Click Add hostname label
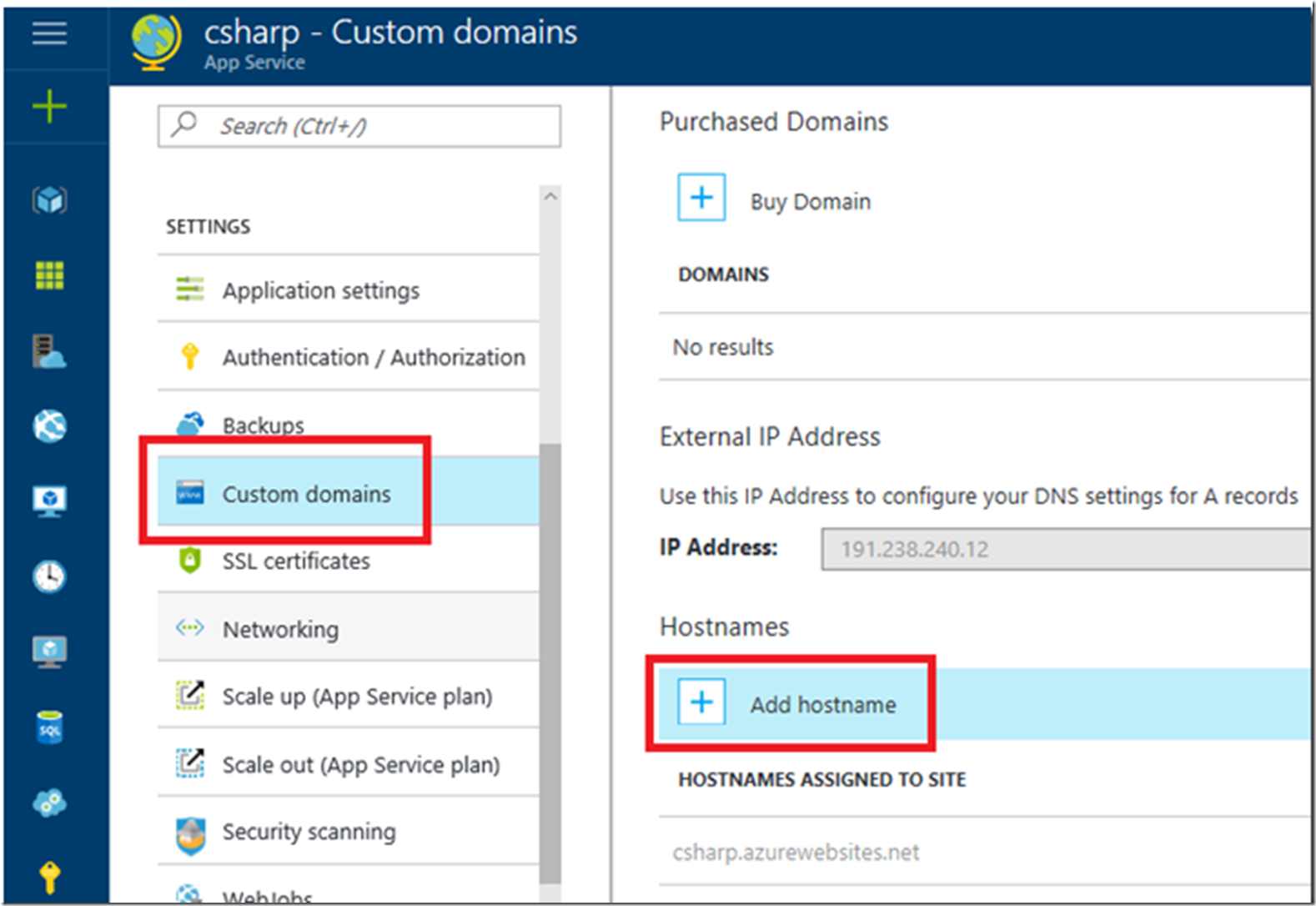 click(x=822, y=705)
